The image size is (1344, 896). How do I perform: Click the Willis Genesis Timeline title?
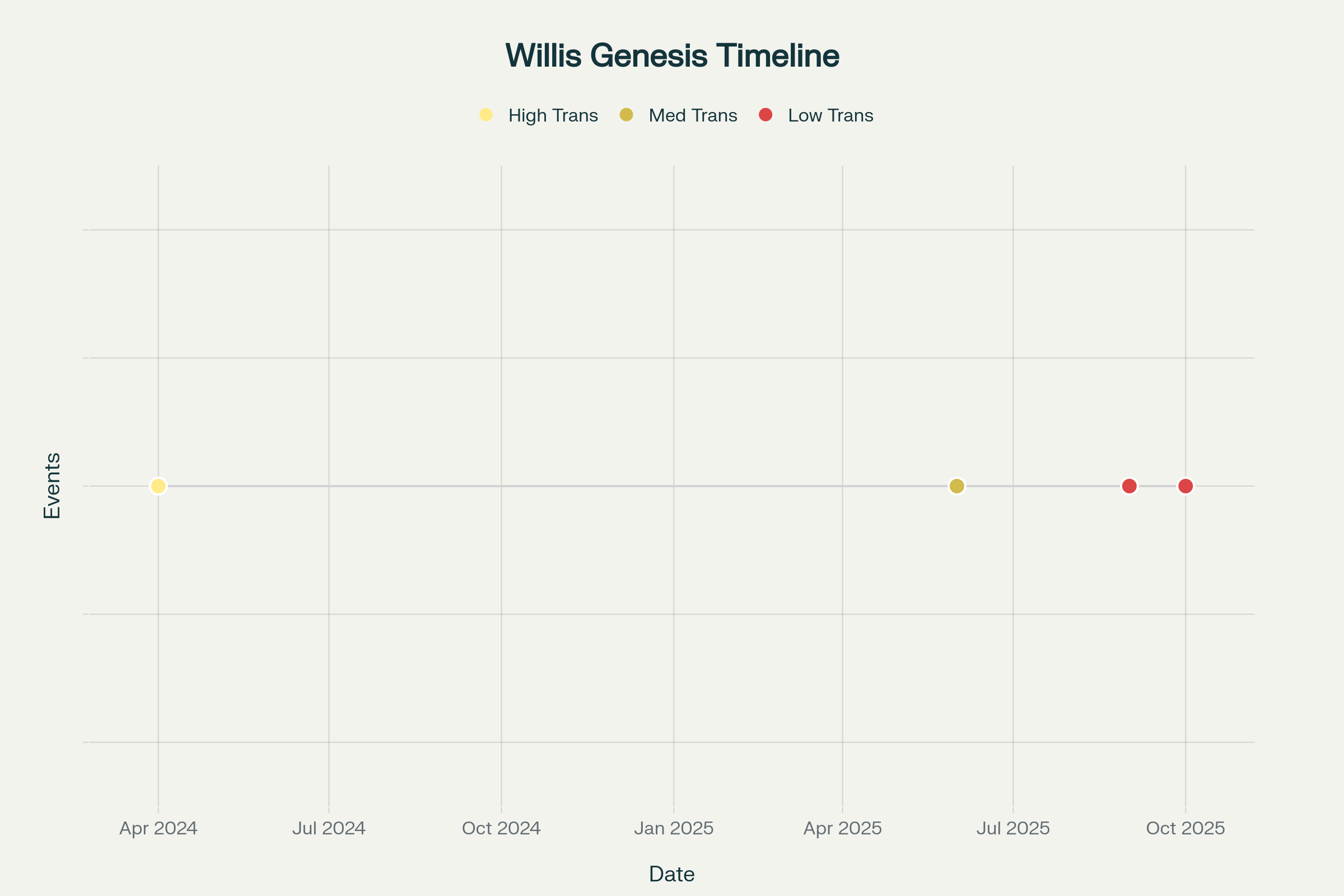click(x=672, y=55)
